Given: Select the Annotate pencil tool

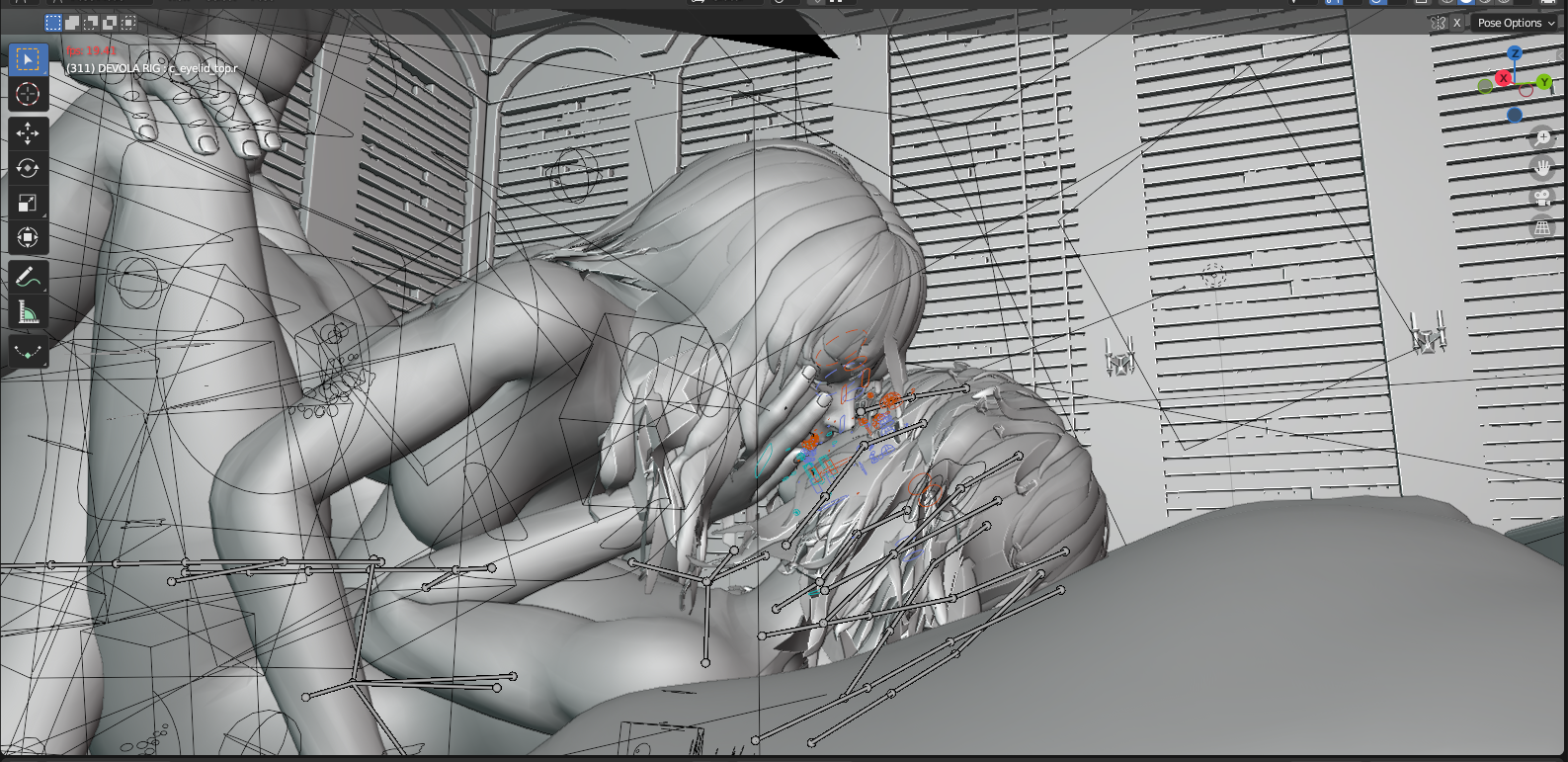Looking at the screenshot, I should click(28, 279).
